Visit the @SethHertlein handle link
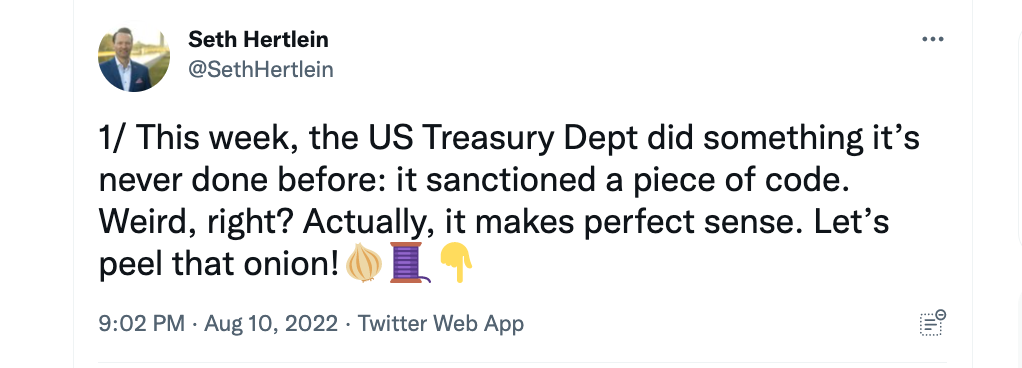Viewport: 1022px width, 368px height. pyautogui.click(x=261, y=69)
